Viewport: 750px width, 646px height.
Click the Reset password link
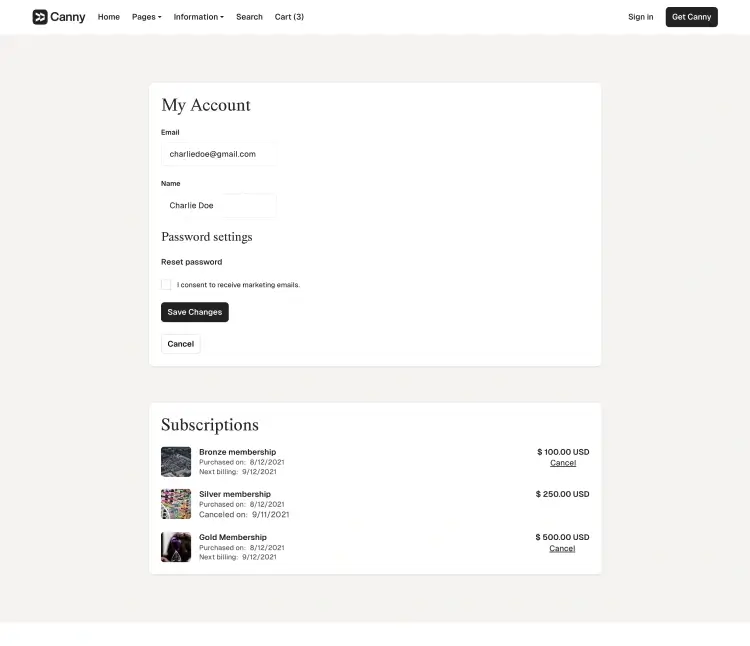[191, 262]
